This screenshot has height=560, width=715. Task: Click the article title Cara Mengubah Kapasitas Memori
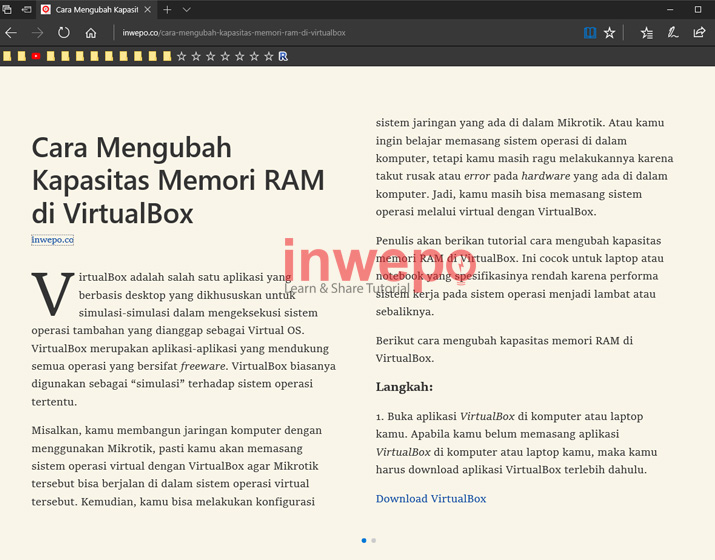tap(178, 180)
